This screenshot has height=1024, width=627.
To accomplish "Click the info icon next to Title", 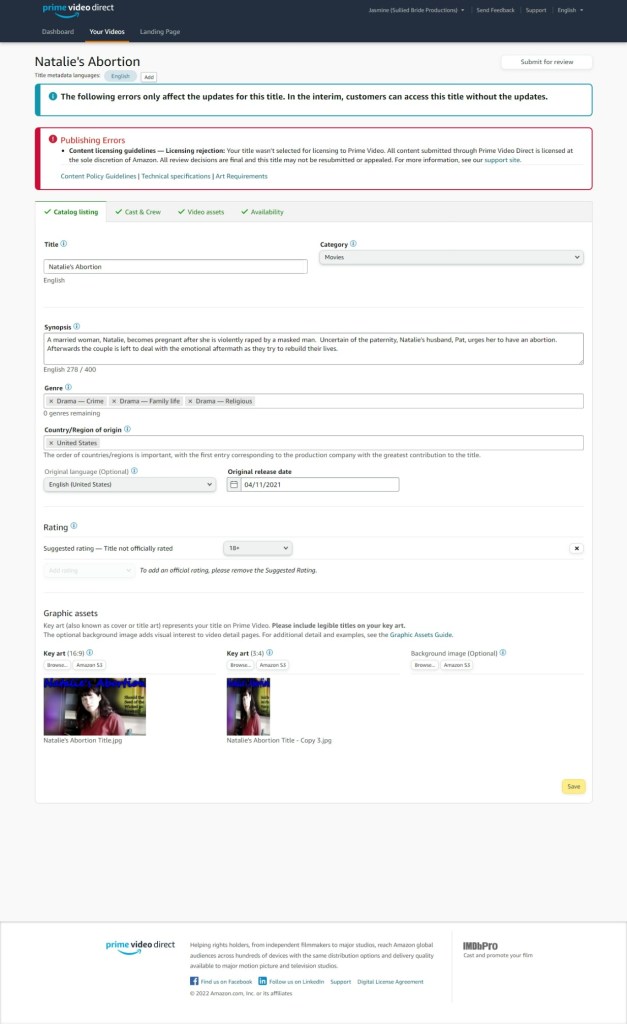I will [64, 244].
